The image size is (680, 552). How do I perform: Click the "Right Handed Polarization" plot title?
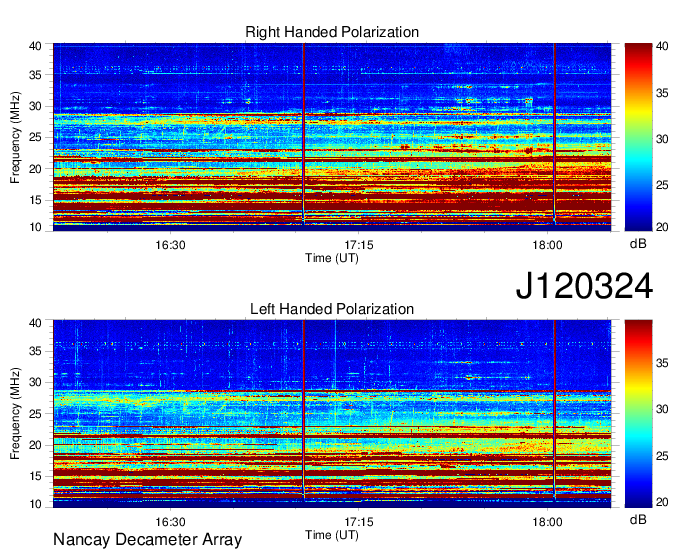[x=332, y=32]
